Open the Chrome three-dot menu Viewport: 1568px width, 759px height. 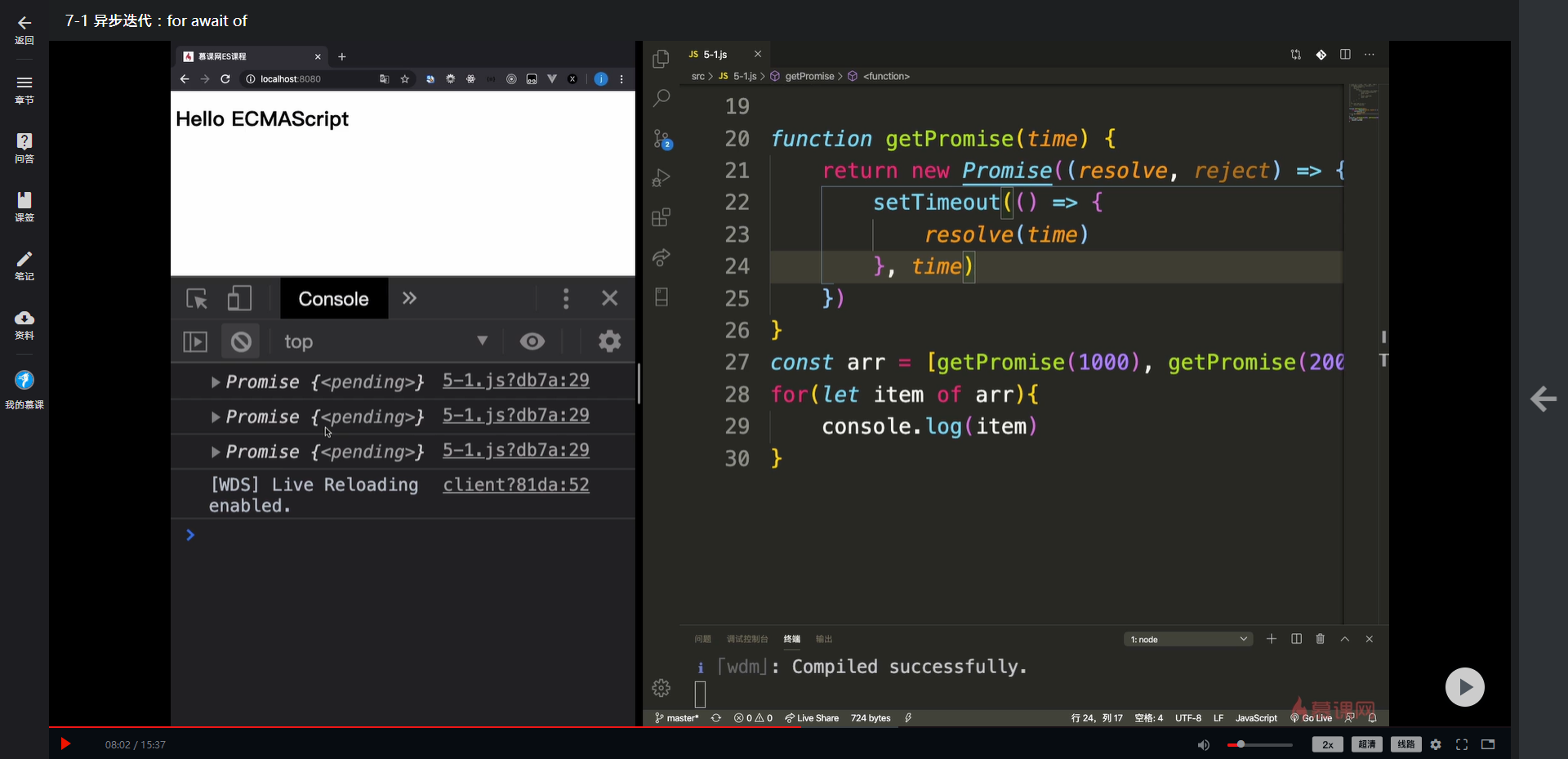pos(621,79)
